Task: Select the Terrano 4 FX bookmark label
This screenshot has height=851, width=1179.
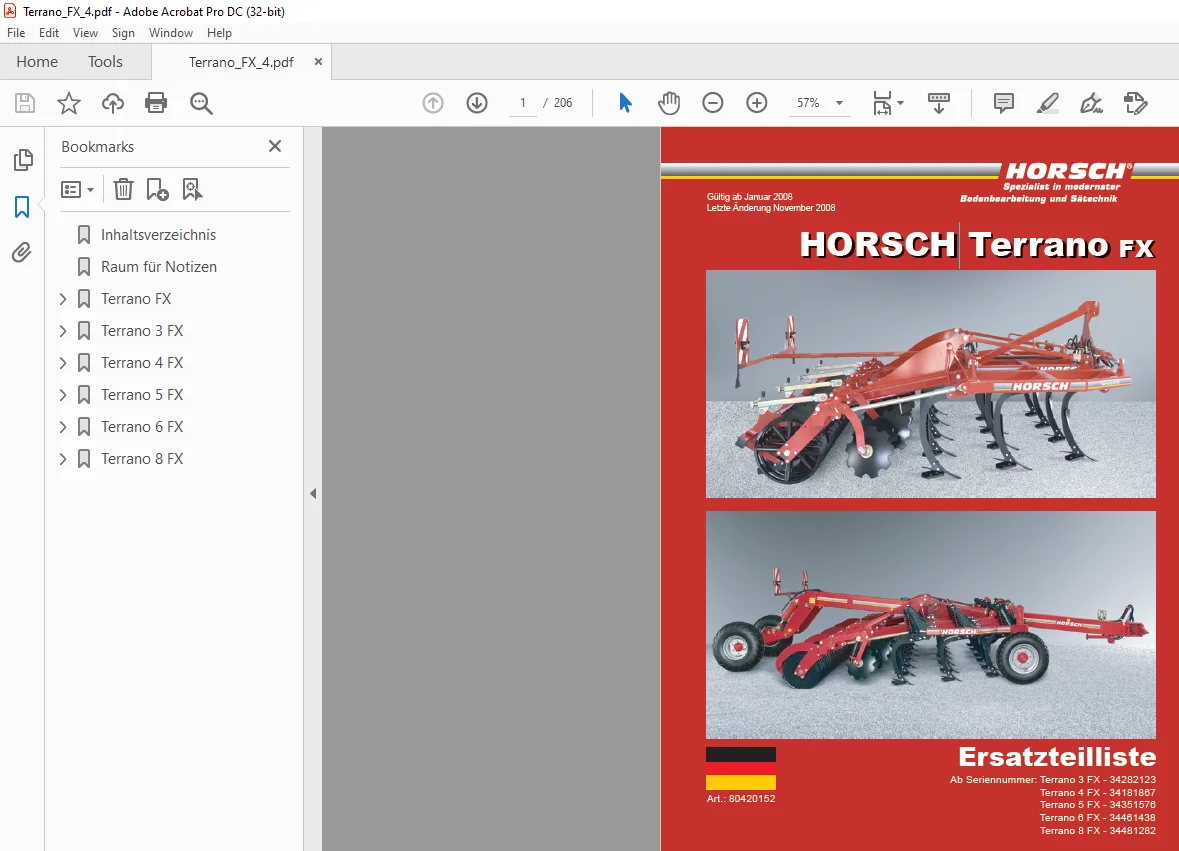Action: tap(142, 363)
